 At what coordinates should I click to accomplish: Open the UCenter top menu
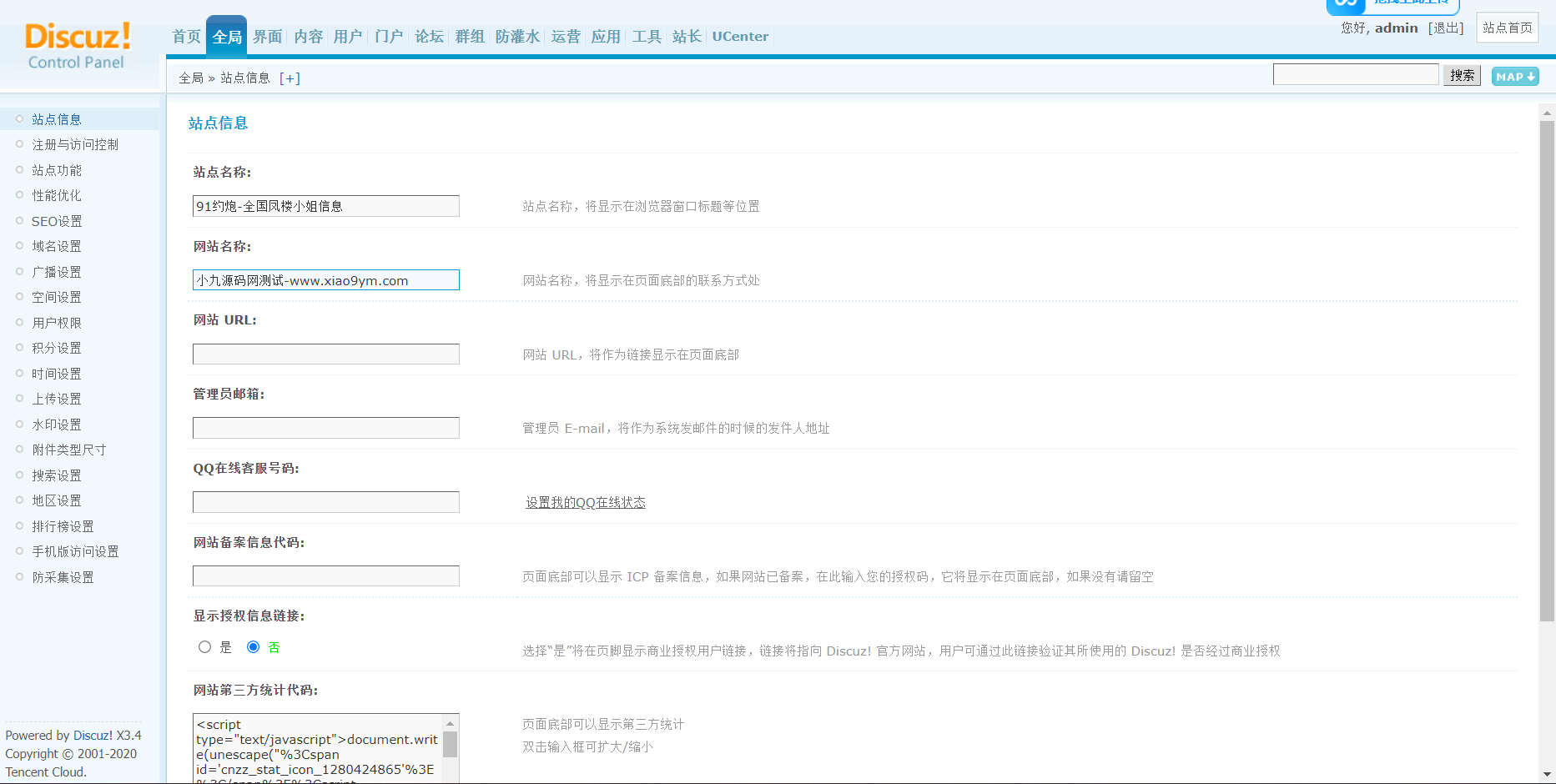pyautogui.click(x=740, y=37)
